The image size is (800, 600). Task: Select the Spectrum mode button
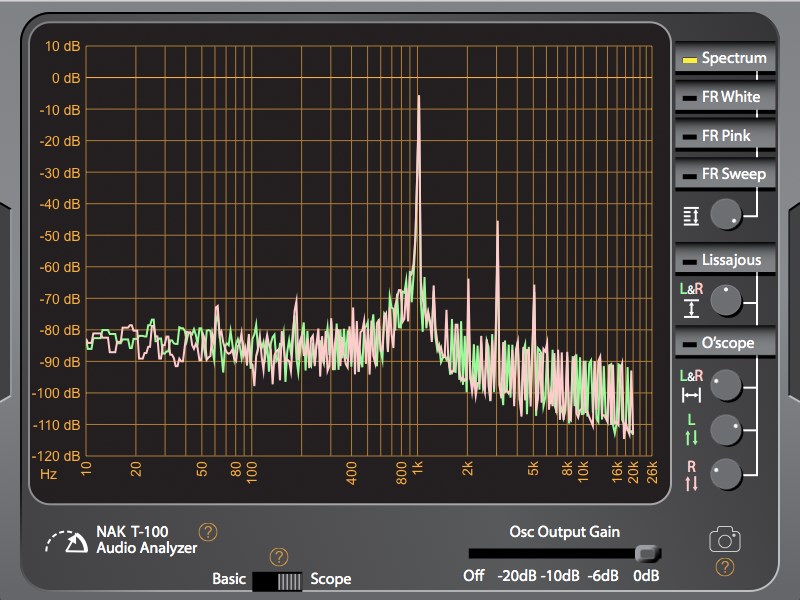(x=725, y=58)
